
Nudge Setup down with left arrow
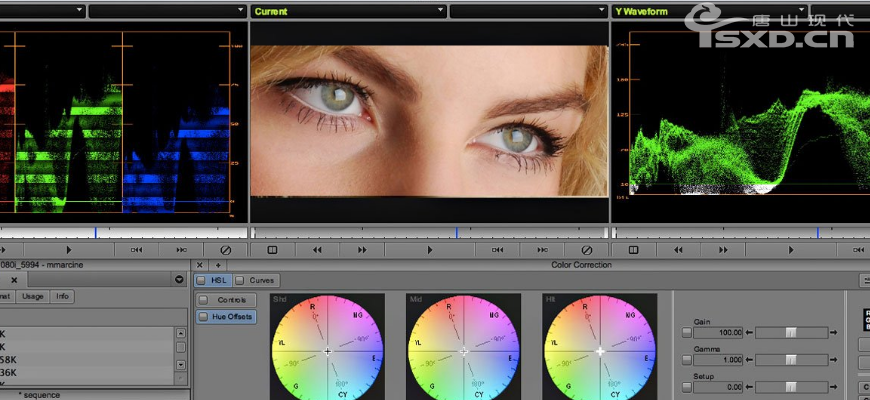coord(749,387)
